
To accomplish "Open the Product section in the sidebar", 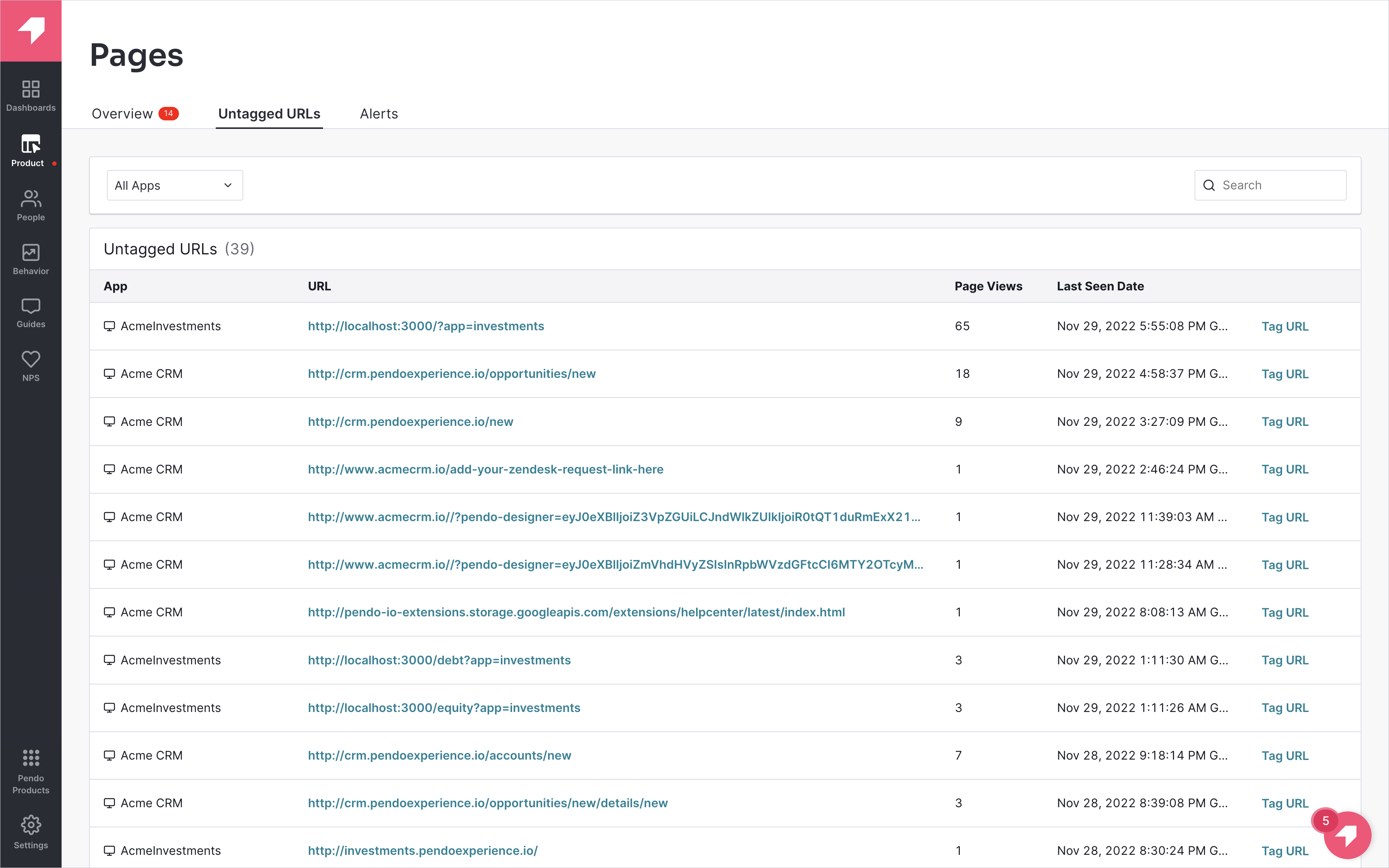I will (x=31, y=151).
